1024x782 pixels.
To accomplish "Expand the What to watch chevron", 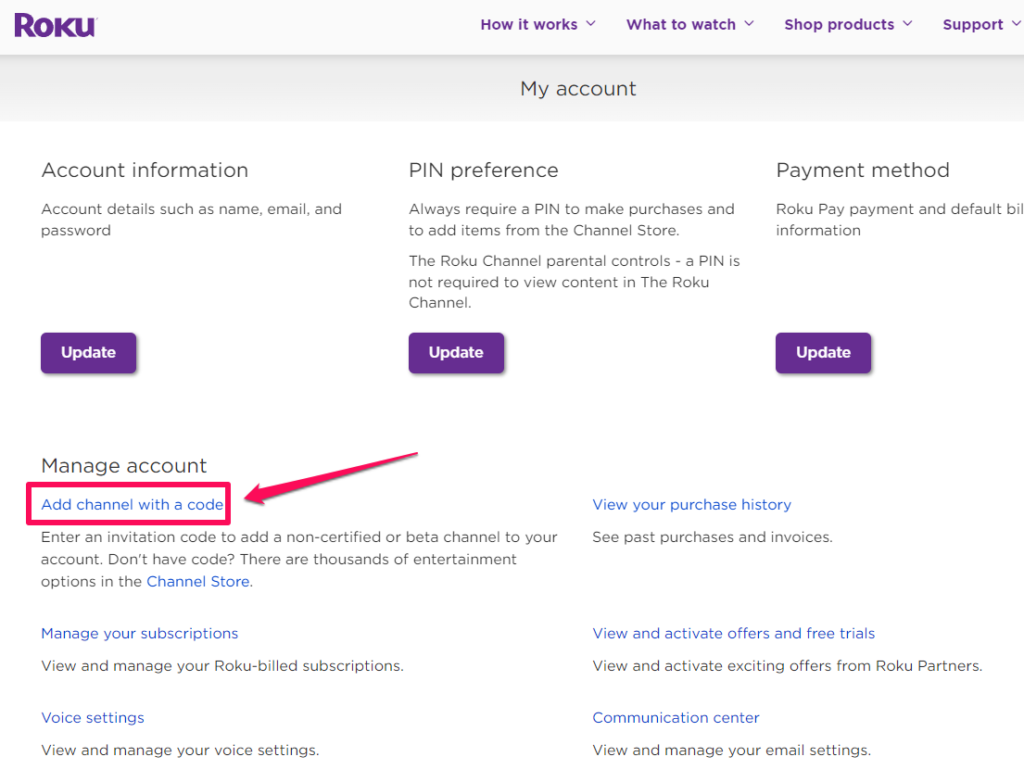I will tap(749, 24).
